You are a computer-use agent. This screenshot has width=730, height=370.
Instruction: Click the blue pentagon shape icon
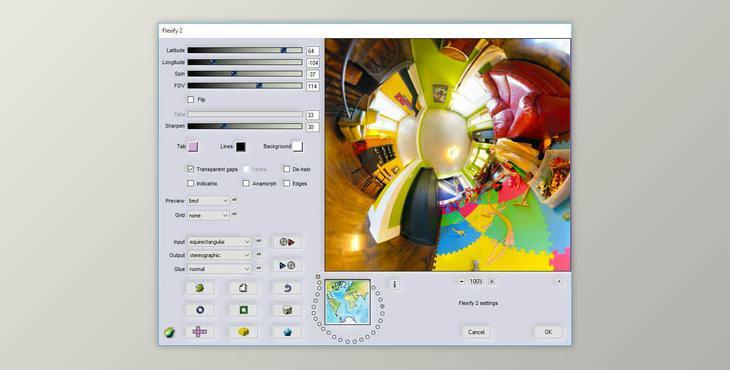(x=287, y=332)
